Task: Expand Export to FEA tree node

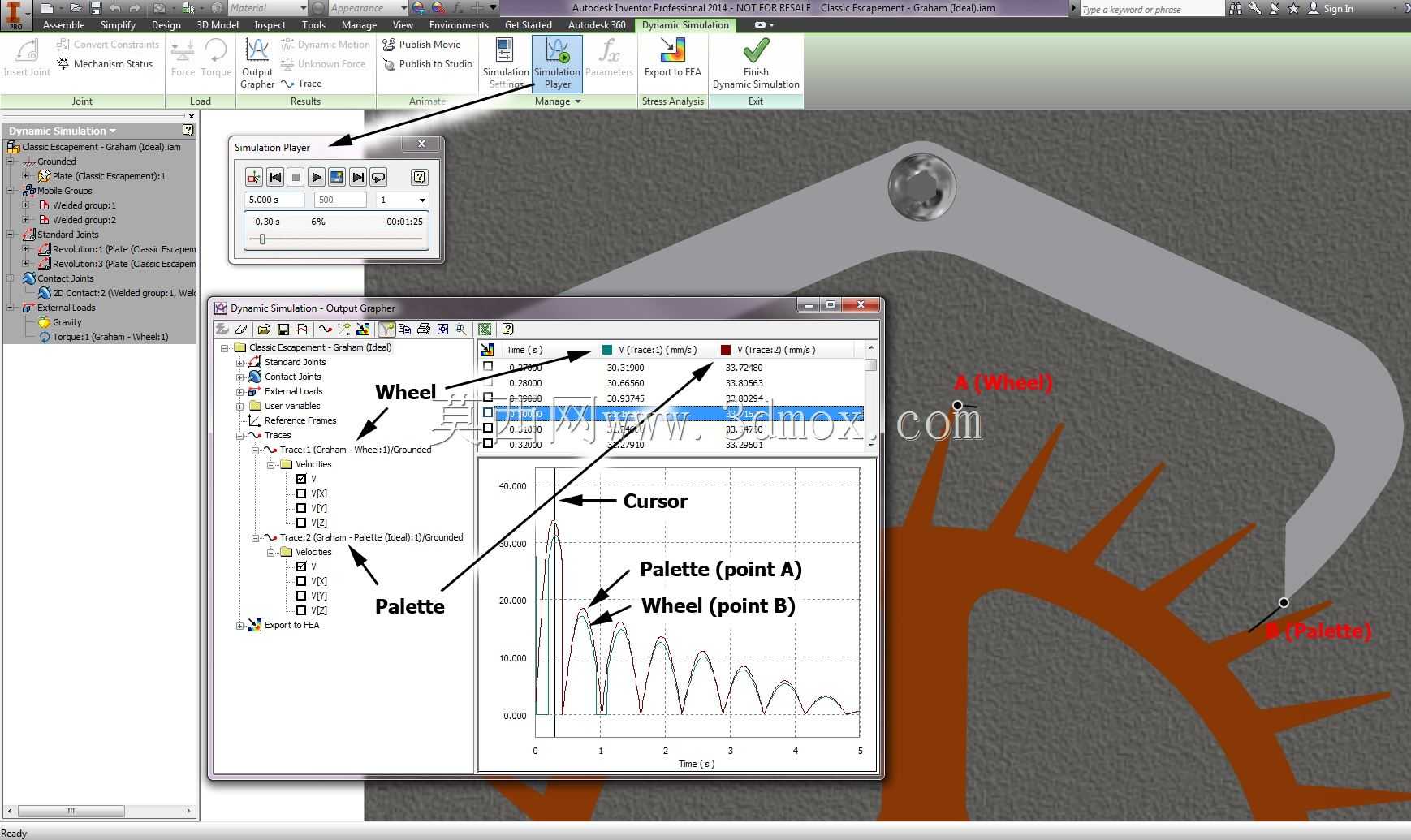Action: [240, 625]
